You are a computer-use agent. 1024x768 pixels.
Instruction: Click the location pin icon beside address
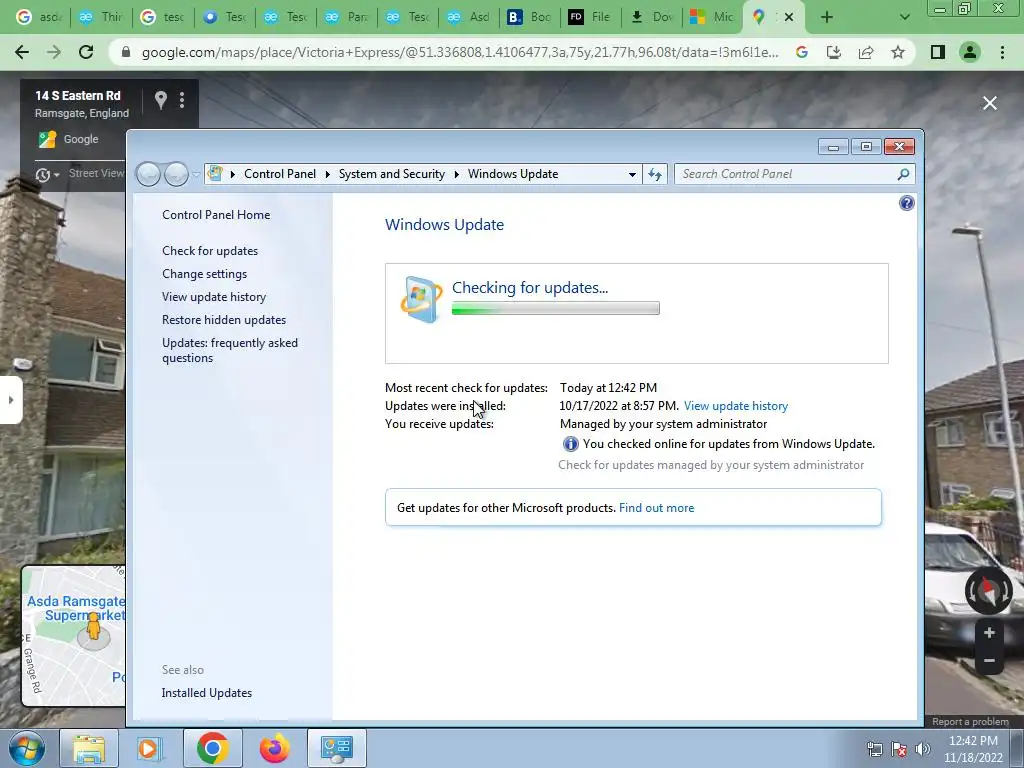click(x=161, y=100)
